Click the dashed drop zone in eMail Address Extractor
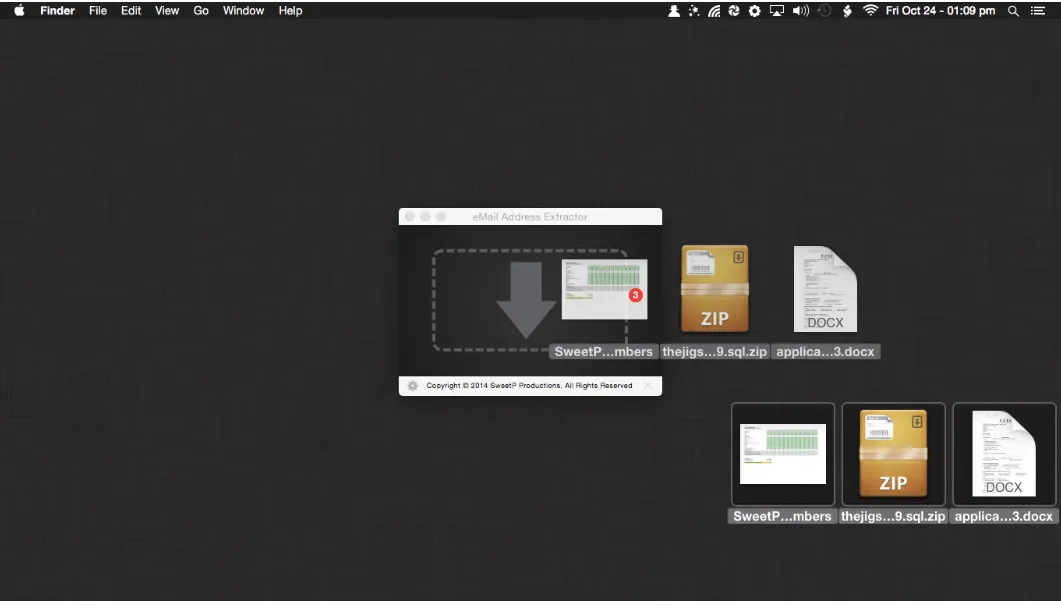The width and height of the screenshot is (1061, 605). click(530, 300)
